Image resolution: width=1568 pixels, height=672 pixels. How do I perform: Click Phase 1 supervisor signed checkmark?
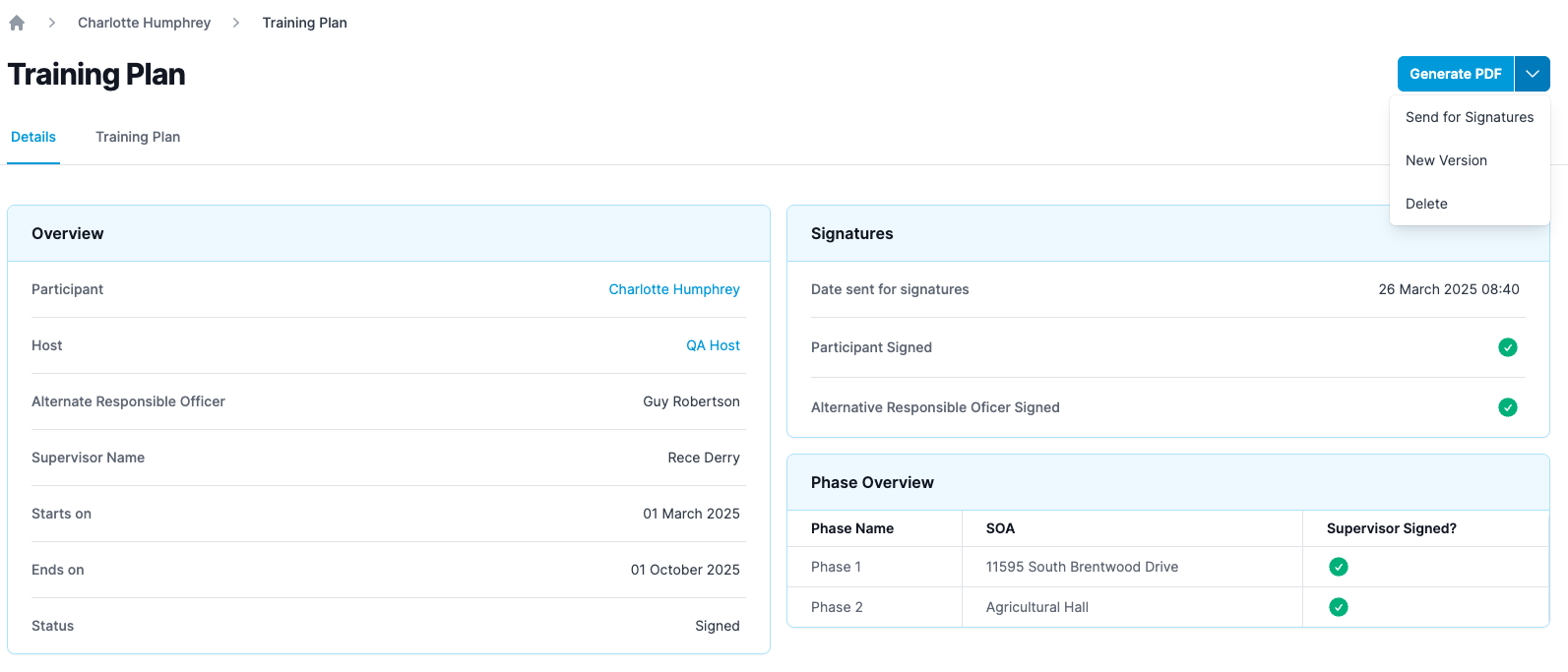1338,567
